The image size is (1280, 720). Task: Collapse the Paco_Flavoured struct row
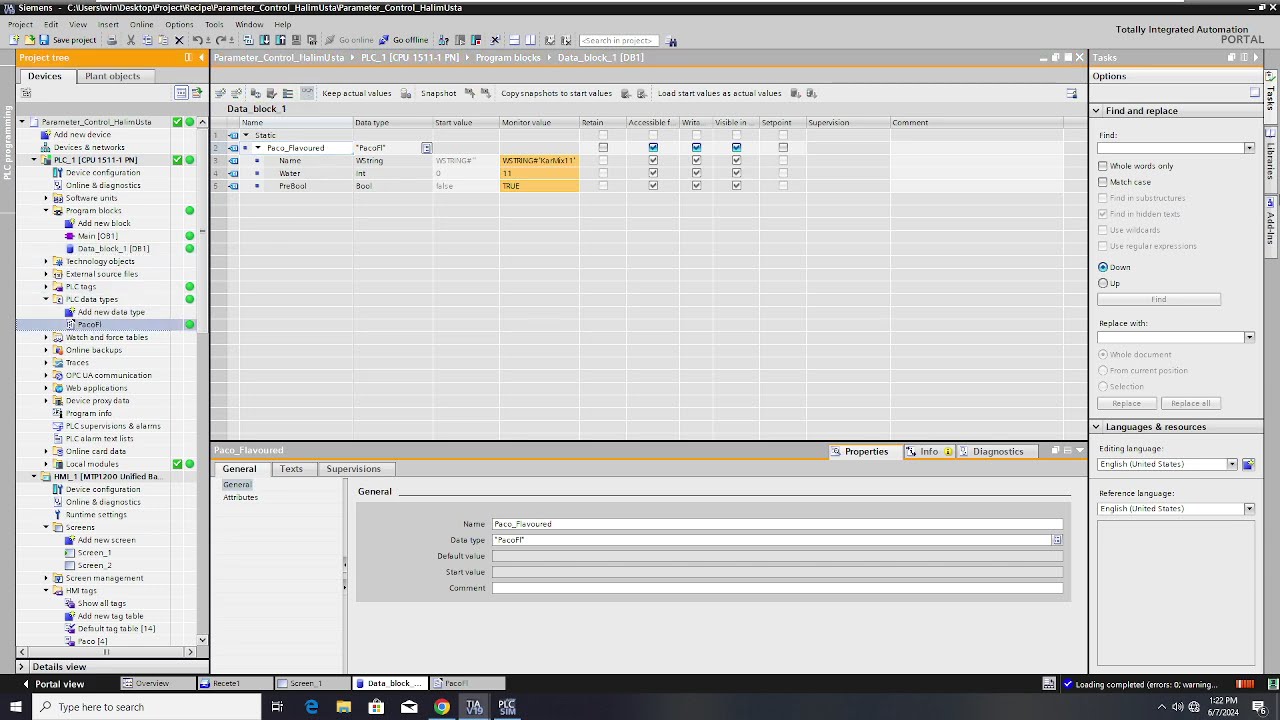(258, 148)
